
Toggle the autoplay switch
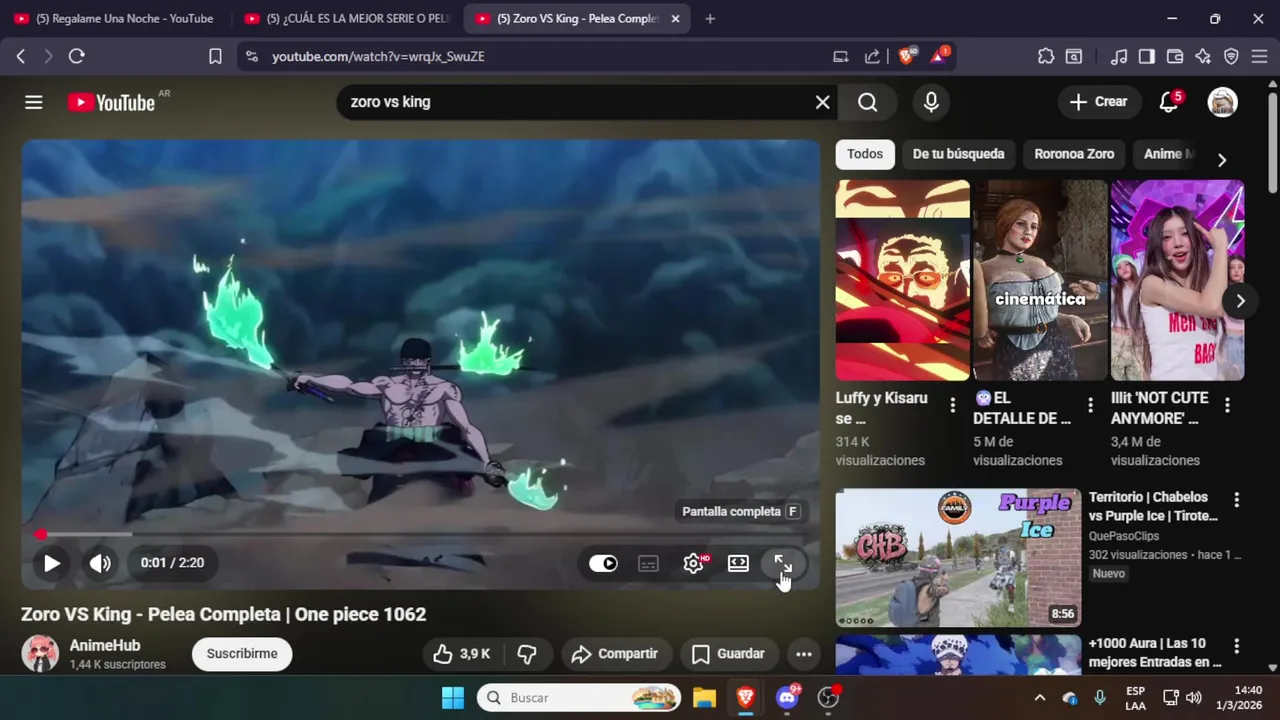603,563
